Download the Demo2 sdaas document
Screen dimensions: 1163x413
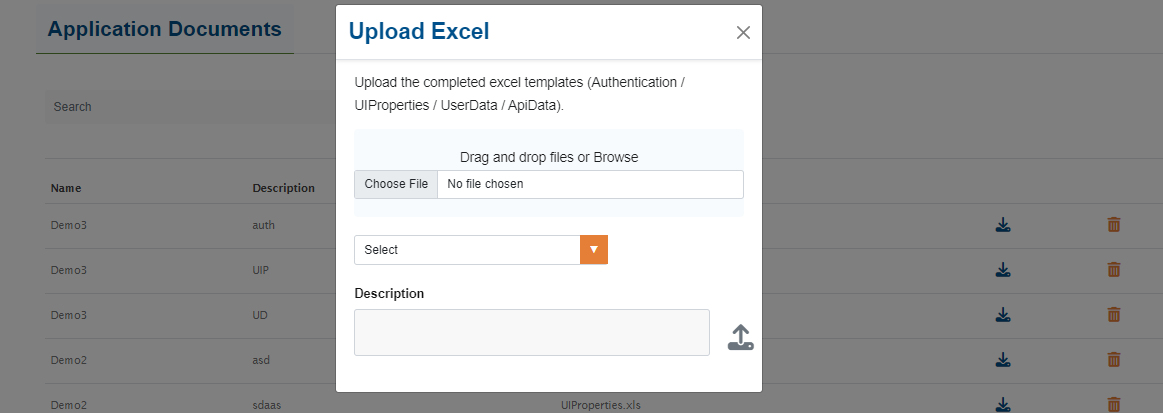pos(1003,404)
